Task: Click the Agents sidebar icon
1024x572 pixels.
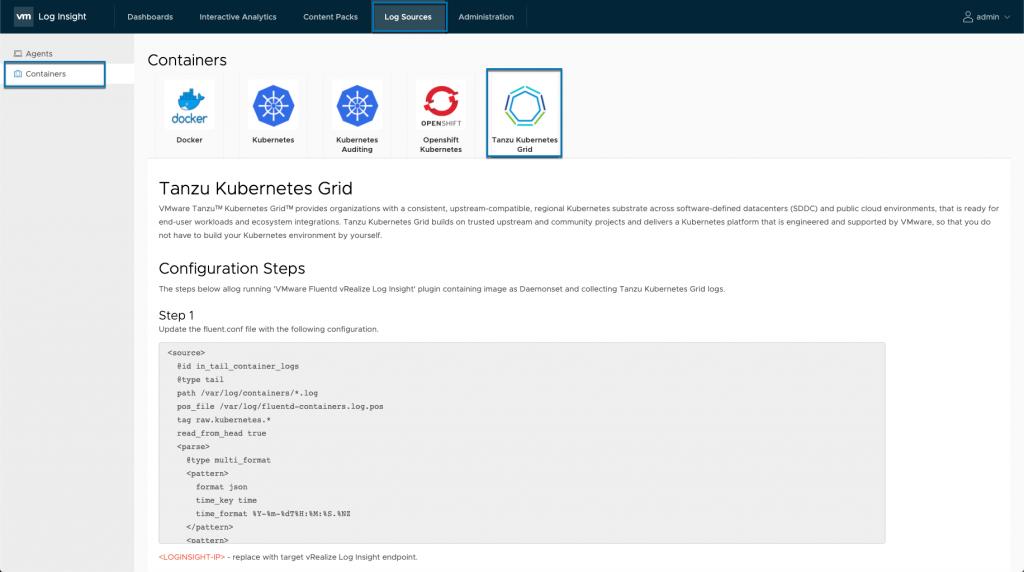Action: pyautogui.click(x=18, y=54)
